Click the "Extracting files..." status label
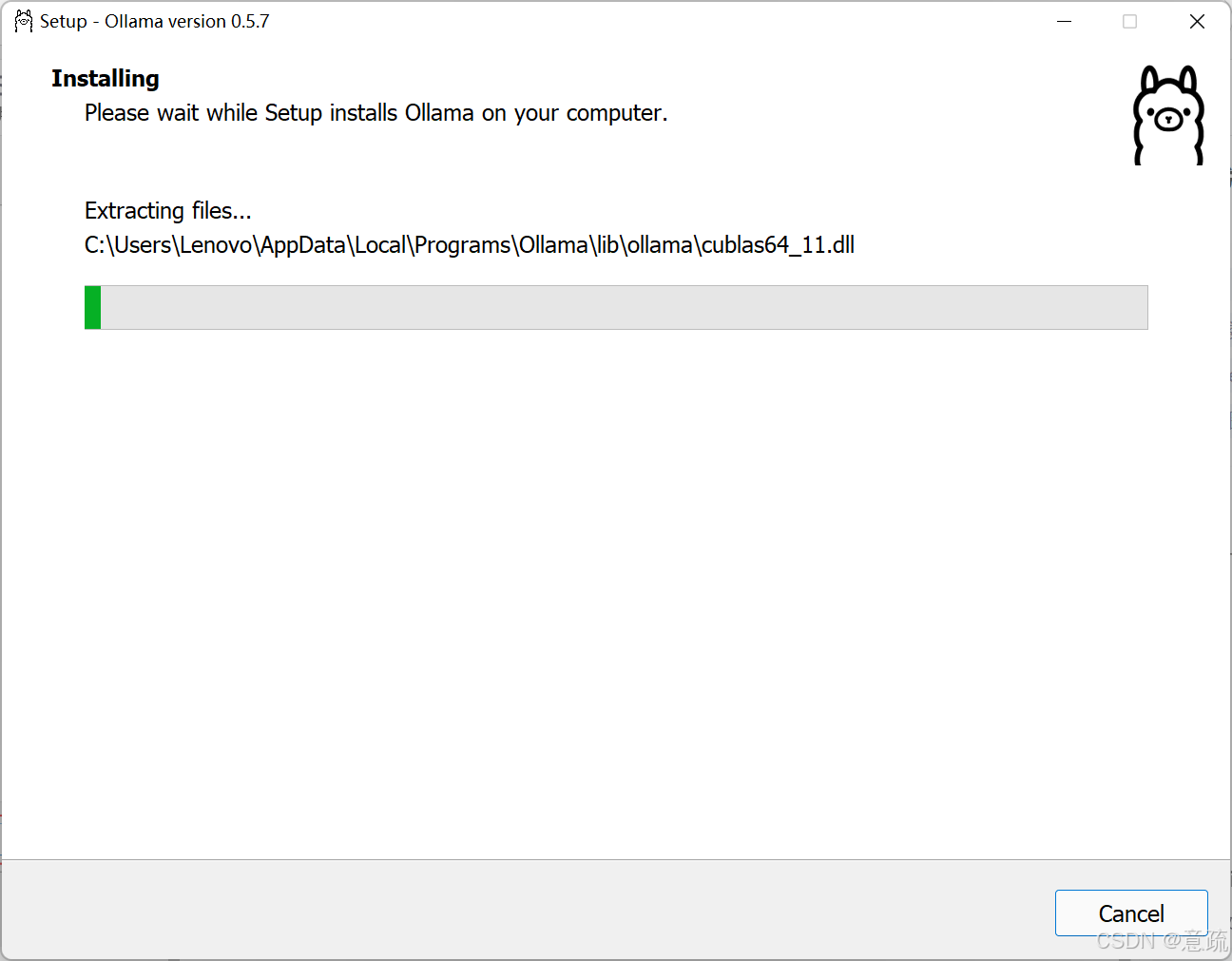This screenshot has height=961, width=1232. [x=167, y=210]
